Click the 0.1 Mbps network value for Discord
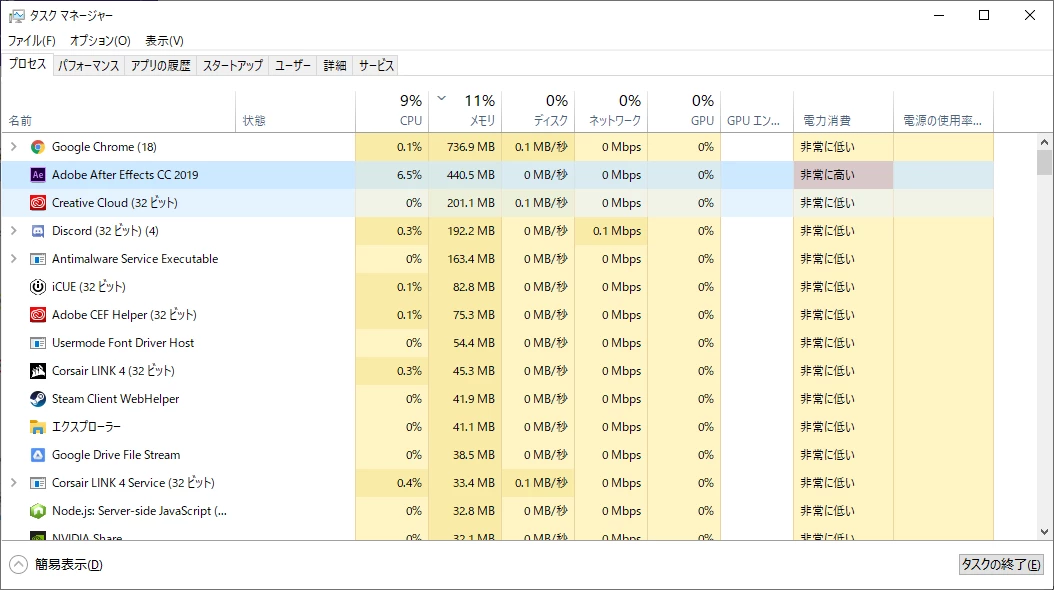Screen dimensions: 1054x590 point(616,230)
